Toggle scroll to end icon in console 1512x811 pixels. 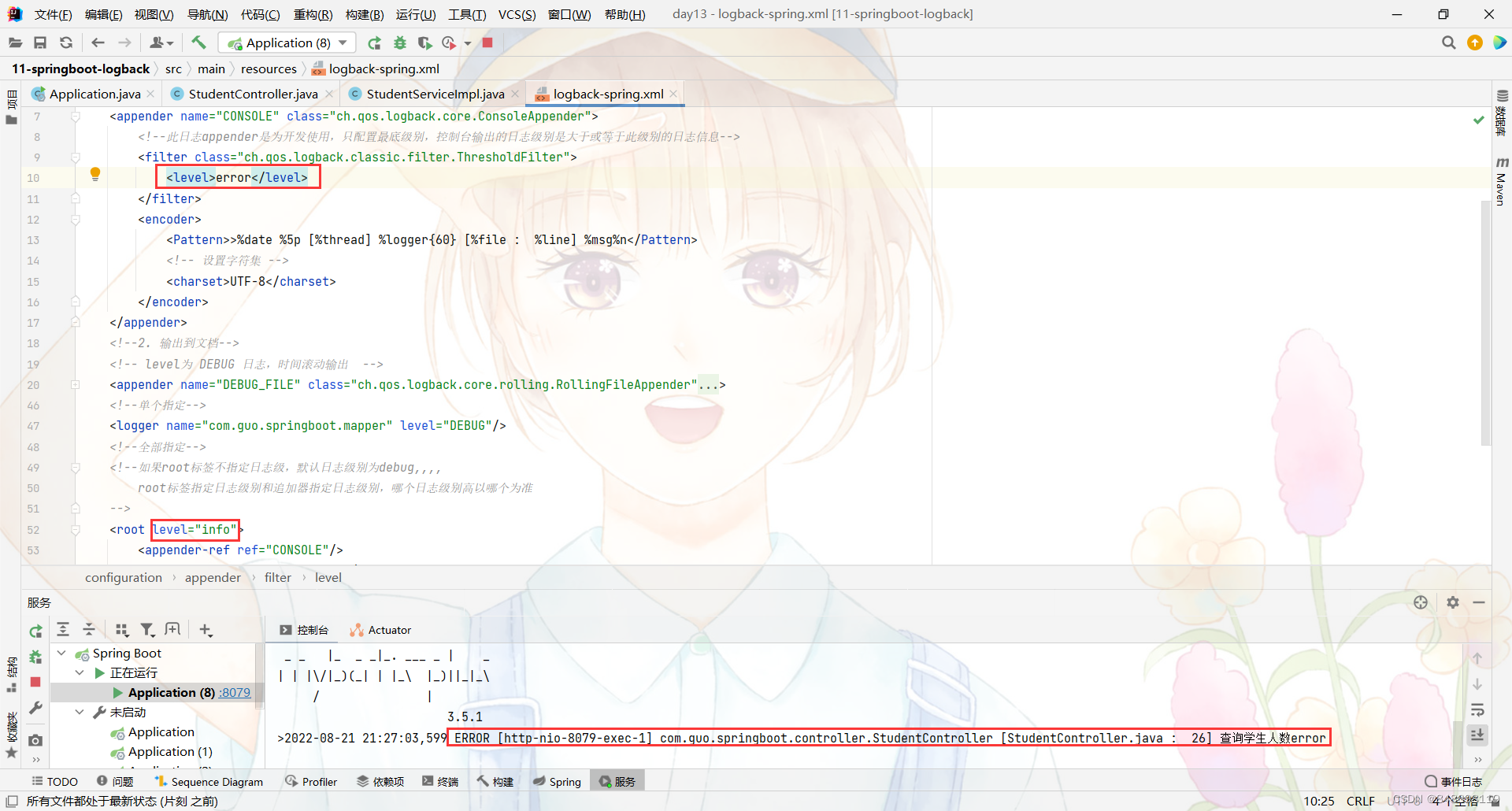pos(1477,735)
